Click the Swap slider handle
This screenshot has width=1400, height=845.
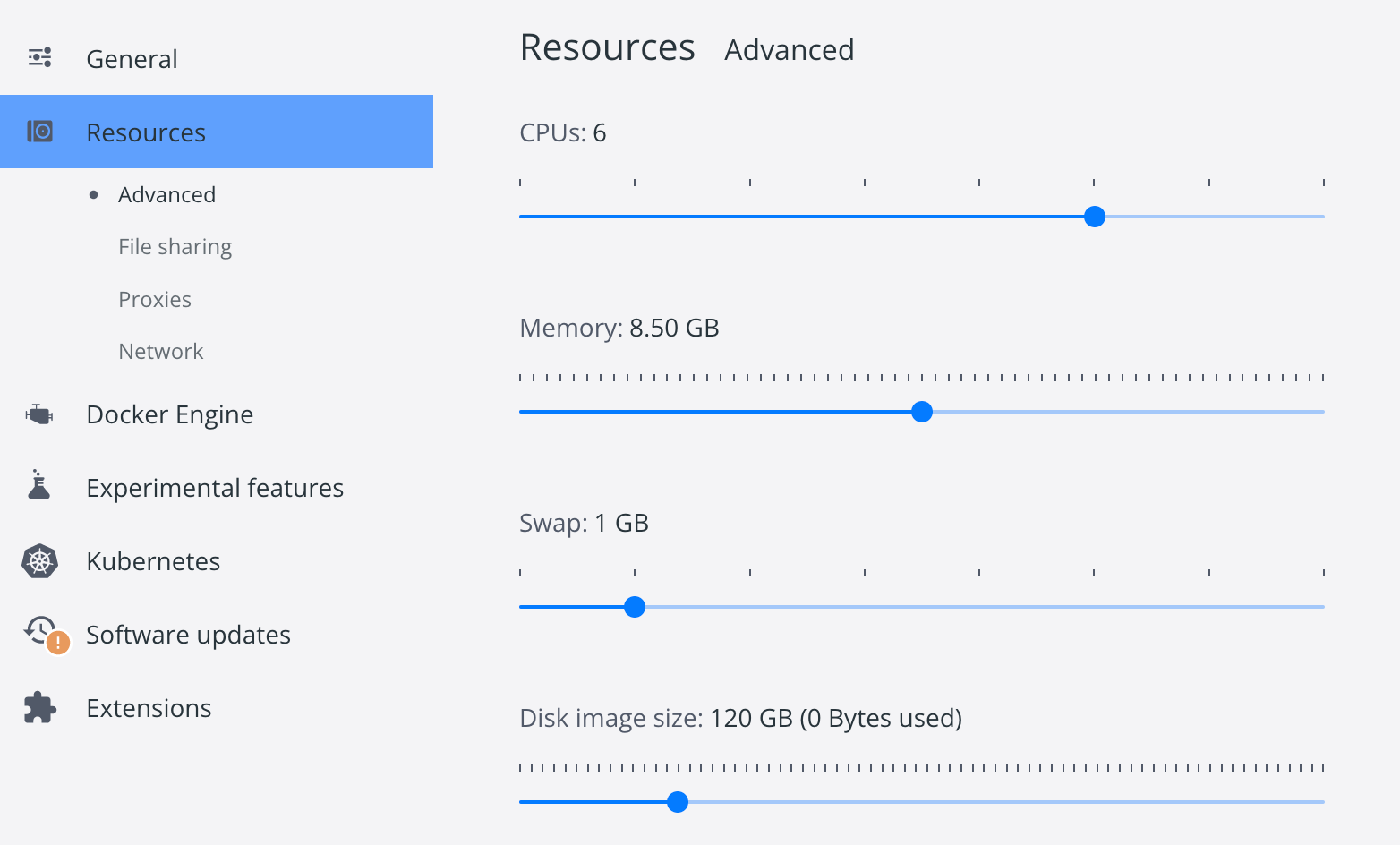coord(635,607)
